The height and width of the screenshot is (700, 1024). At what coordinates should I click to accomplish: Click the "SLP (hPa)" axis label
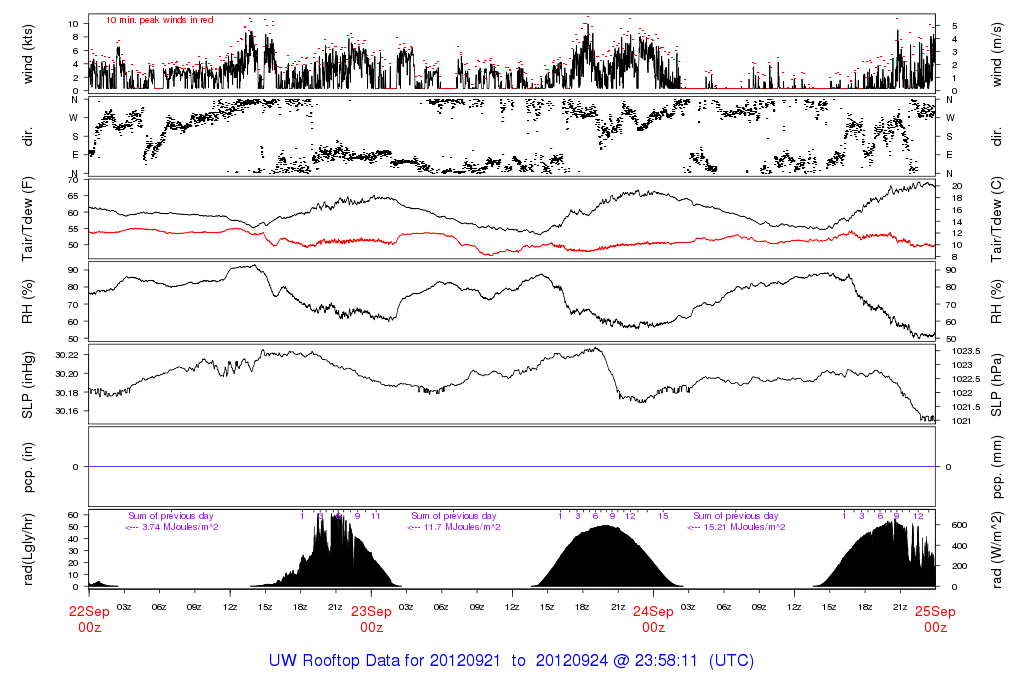coord(997,384)
